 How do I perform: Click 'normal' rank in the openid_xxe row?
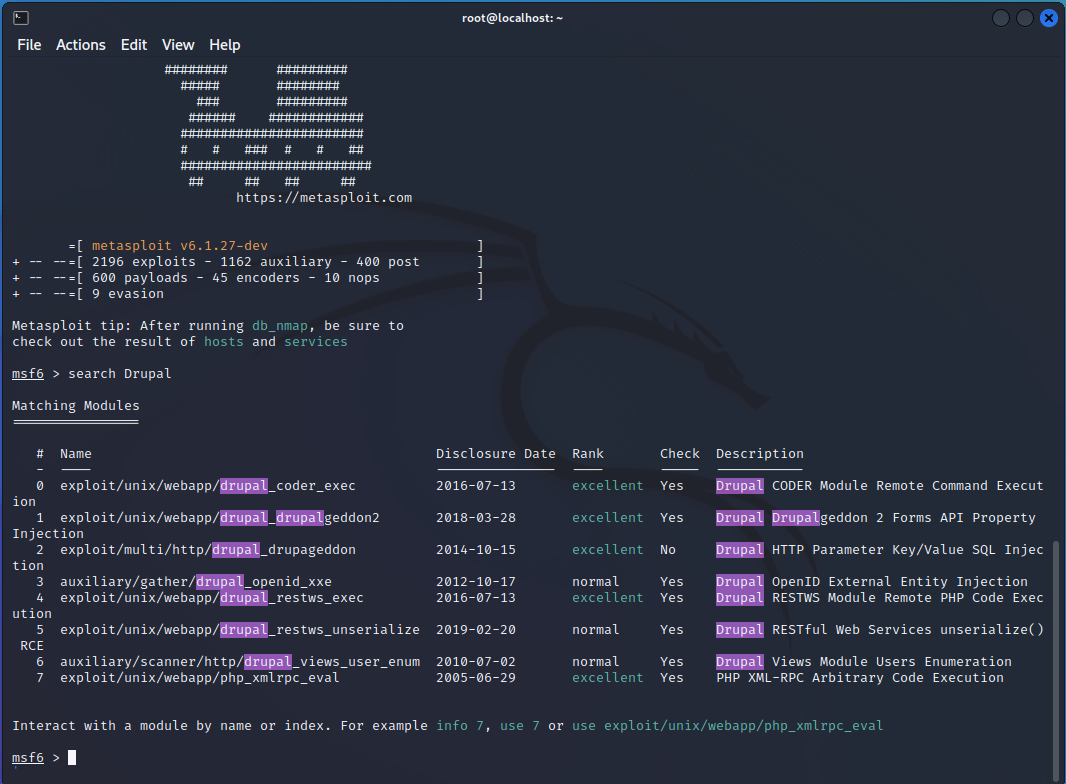pyautogui.click(x=596, y=581)
